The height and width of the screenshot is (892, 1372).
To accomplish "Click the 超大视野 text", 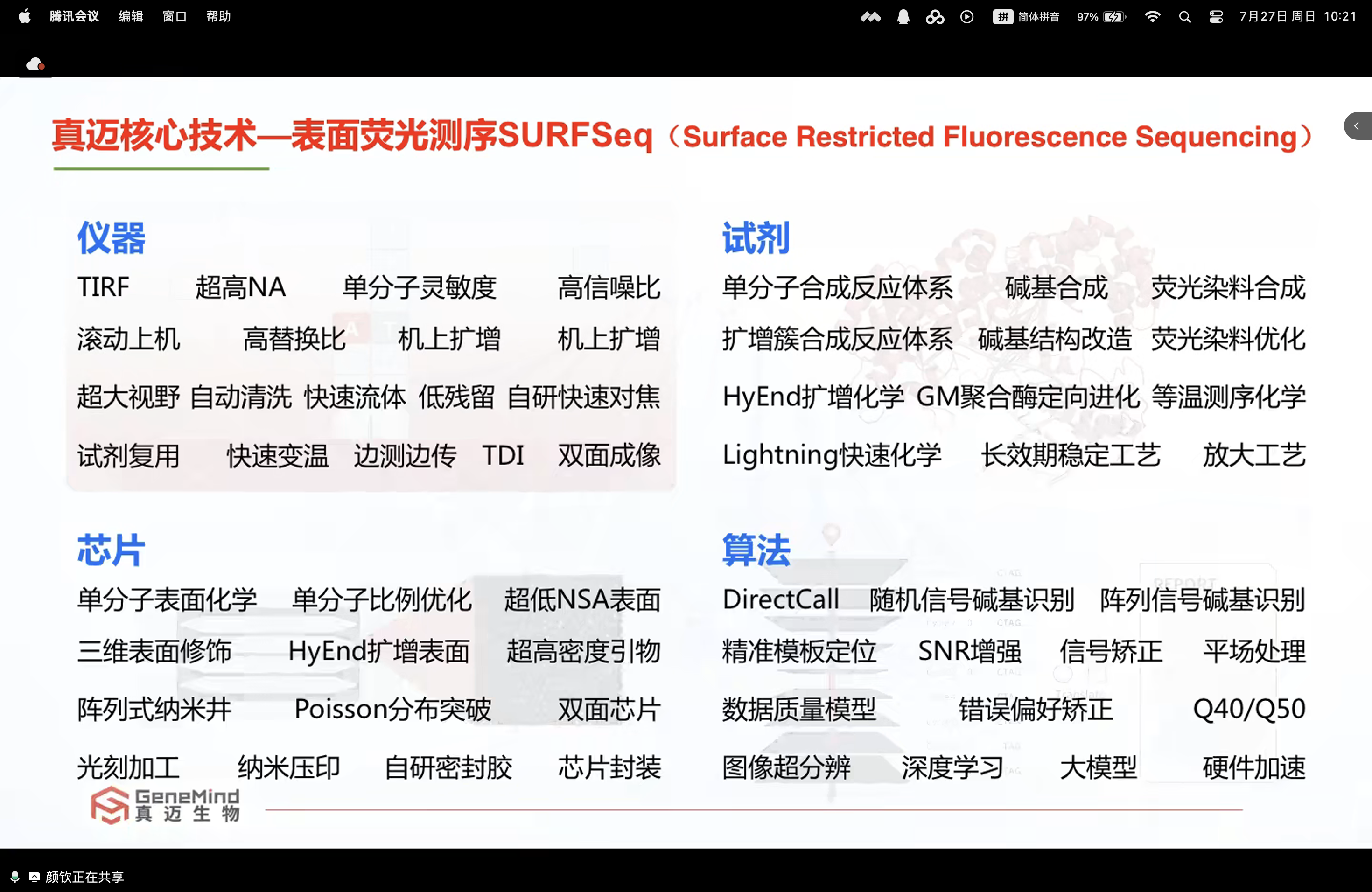I will click(128, 397).
